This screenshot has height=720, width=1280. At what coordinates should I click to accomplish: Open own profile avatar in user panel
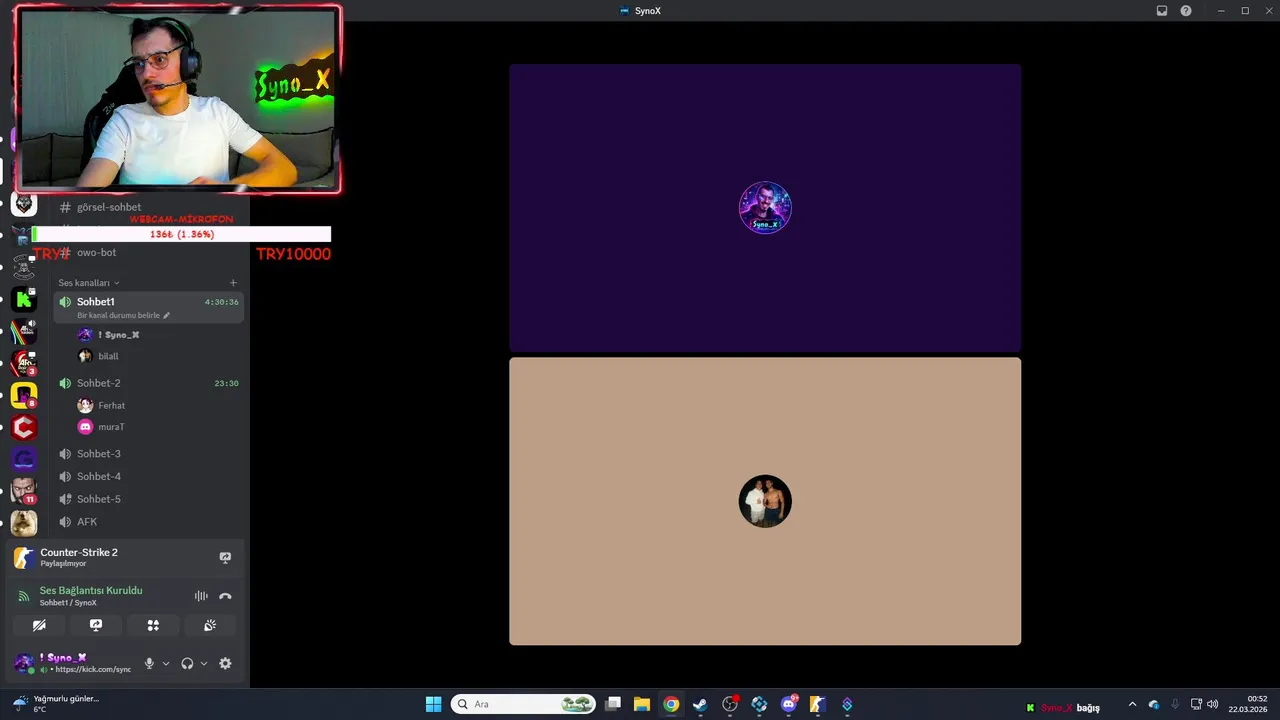pyautogui.click(x=23, y=663)
